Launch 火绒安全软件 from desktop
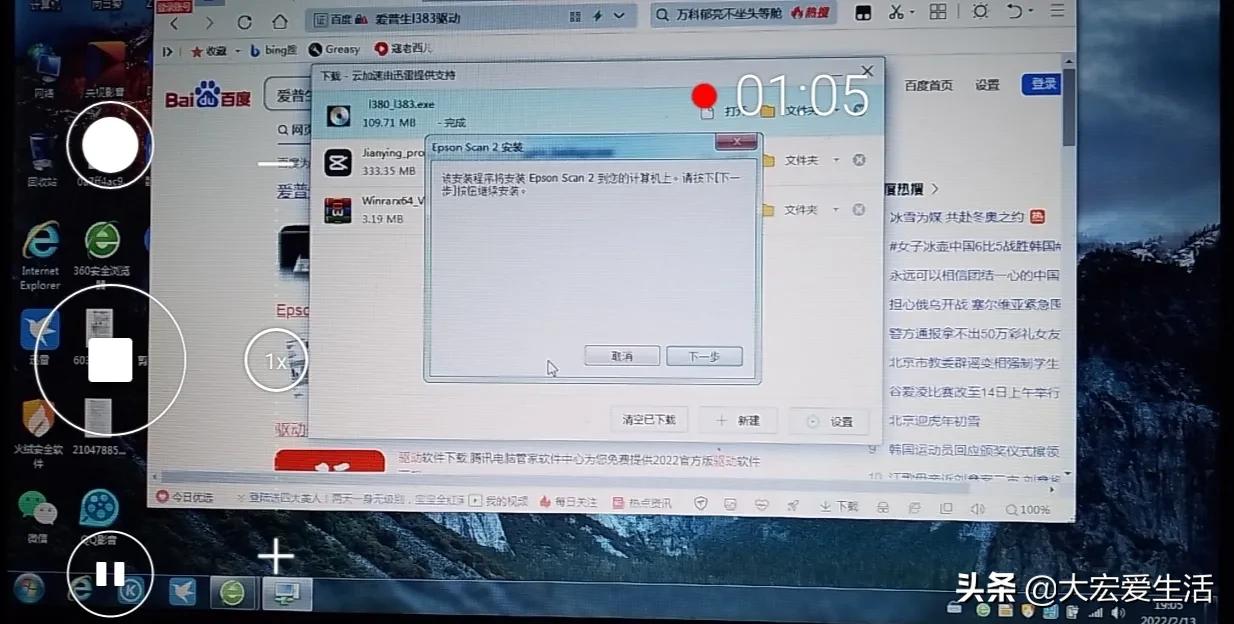Image resolution: width=1234 pixels, height=624 pixels. click(38, 434)
